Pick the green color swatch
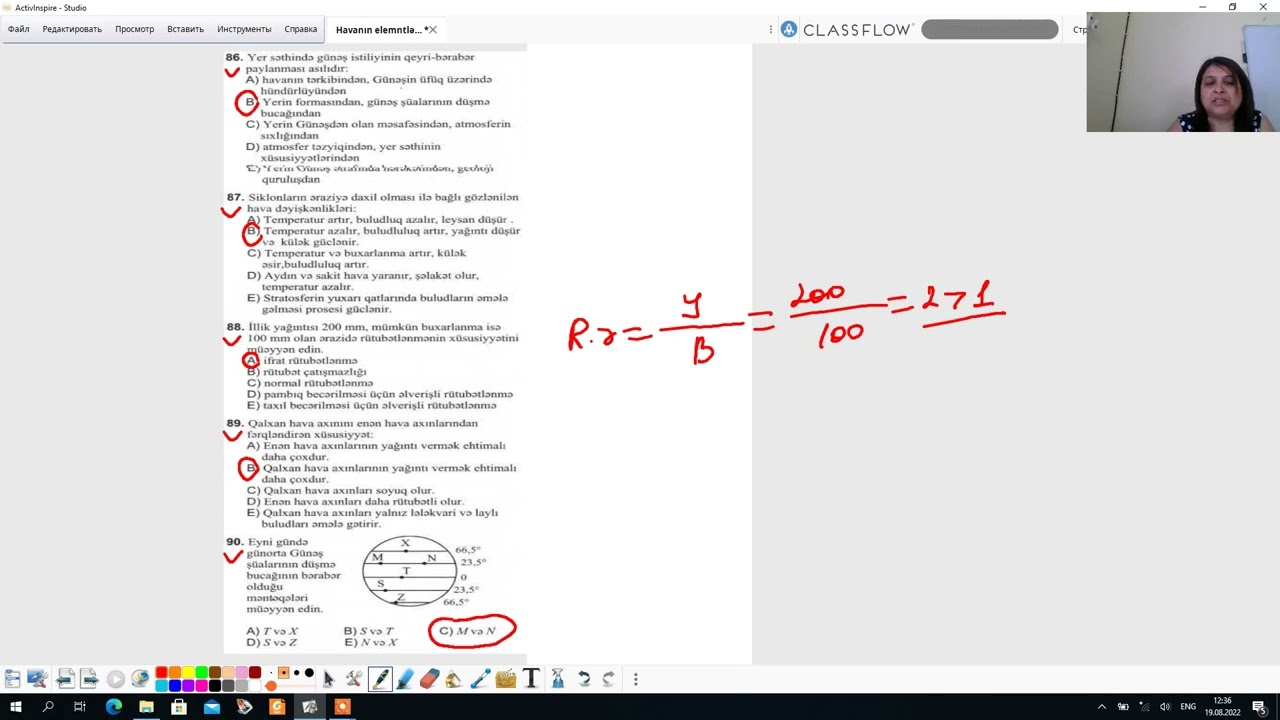 pyautogui.click(x=201, y=673)
